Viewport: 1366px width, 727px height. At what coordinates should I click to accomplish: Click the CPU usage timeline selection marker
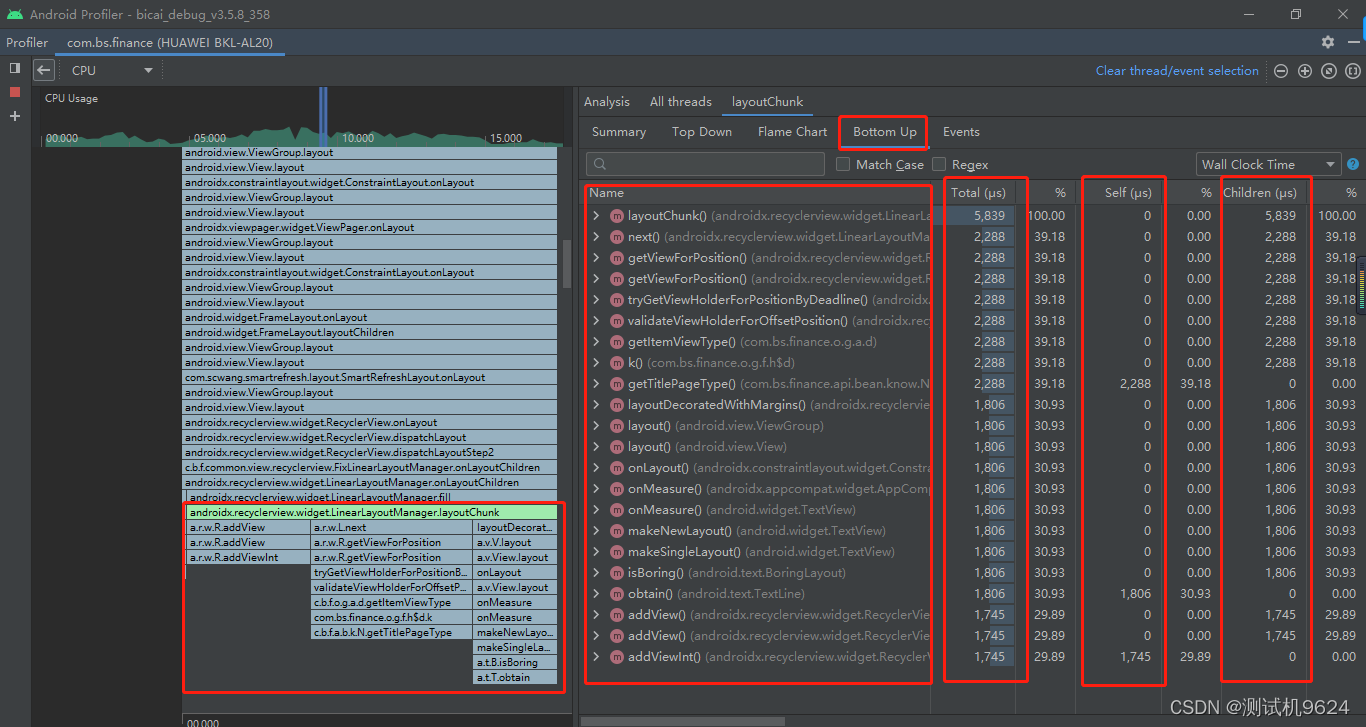pos(322,116)
